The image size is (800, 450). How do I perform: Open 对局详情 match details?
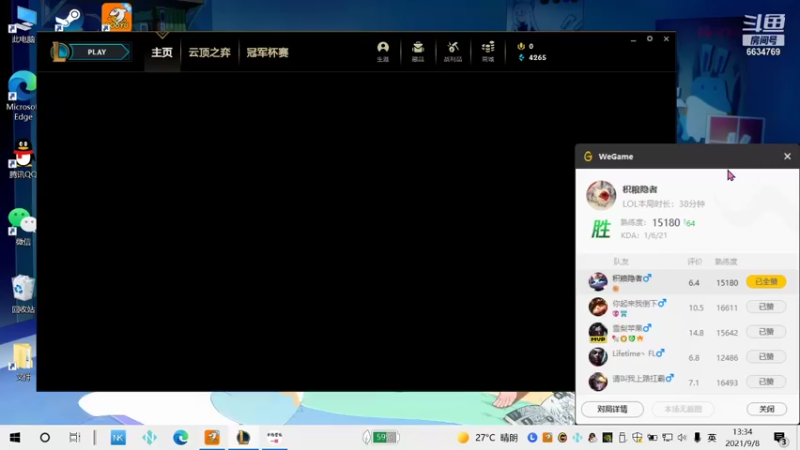point(612,409)
